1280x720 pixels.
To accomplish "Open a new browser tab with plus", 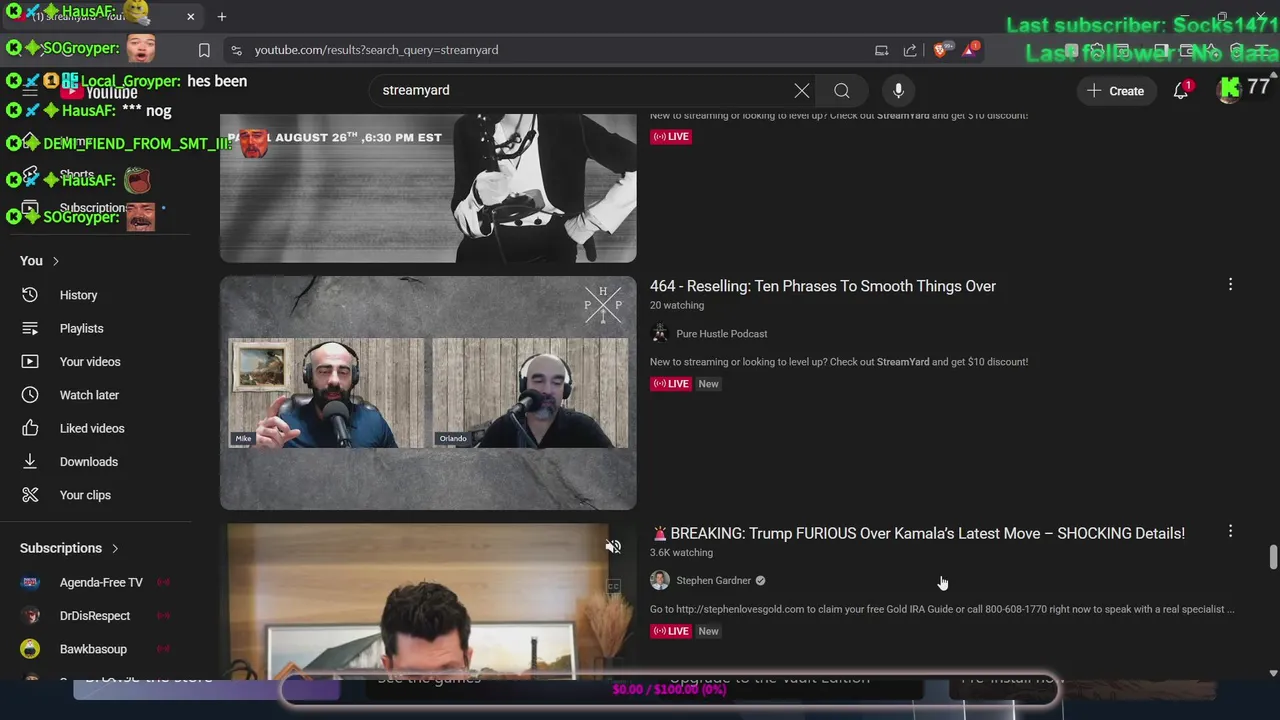I will point(222,16).
